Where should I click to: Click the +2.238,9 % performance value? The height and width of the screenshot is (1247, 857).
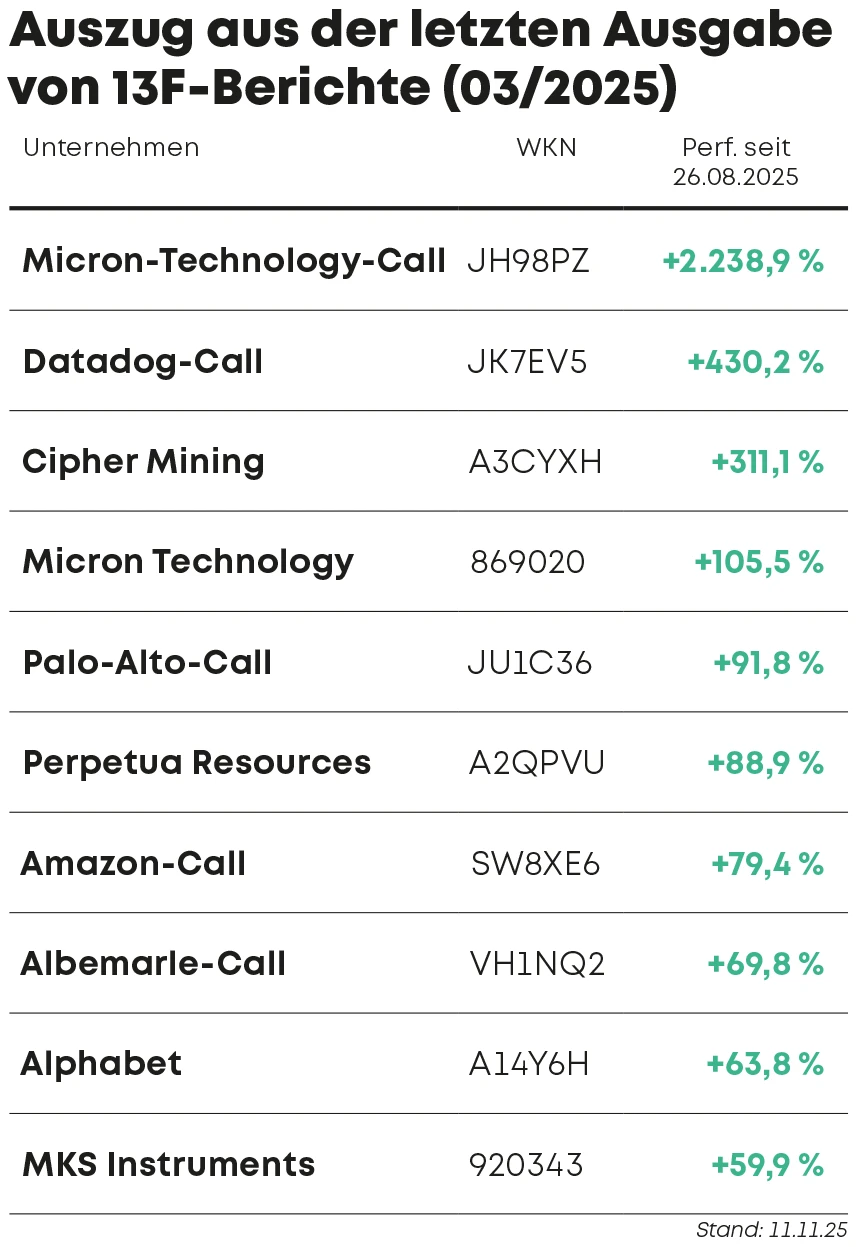(x=742, y=262)
